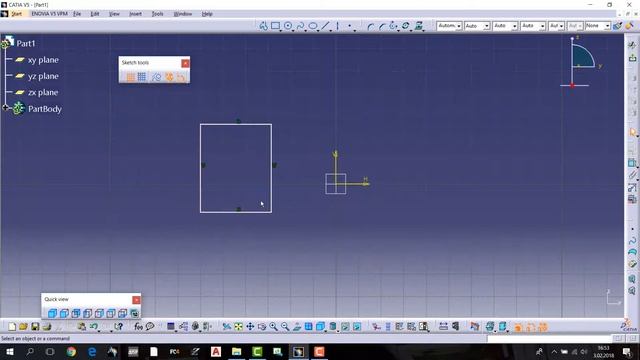640x360 pixels.
Task: Select the Circle sketch tool
Action: pos(288,26)
